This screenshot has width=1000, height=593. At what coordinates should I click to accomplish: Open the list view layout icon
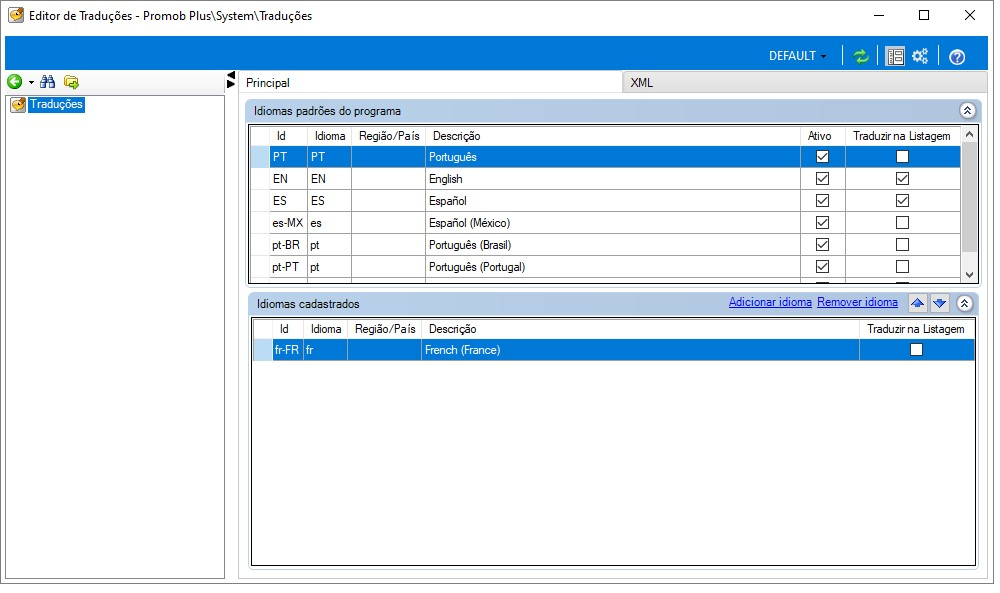pos(895,56)
